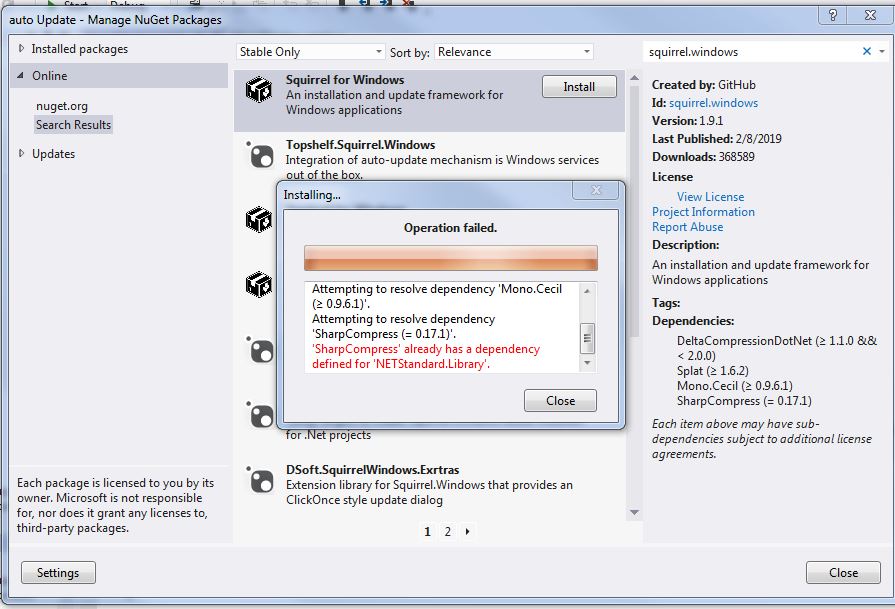The height and width of the screenshot is (609, 895).
Task: Select Topshelf.Squirrel.Windows package title
Action: [360, 145]
